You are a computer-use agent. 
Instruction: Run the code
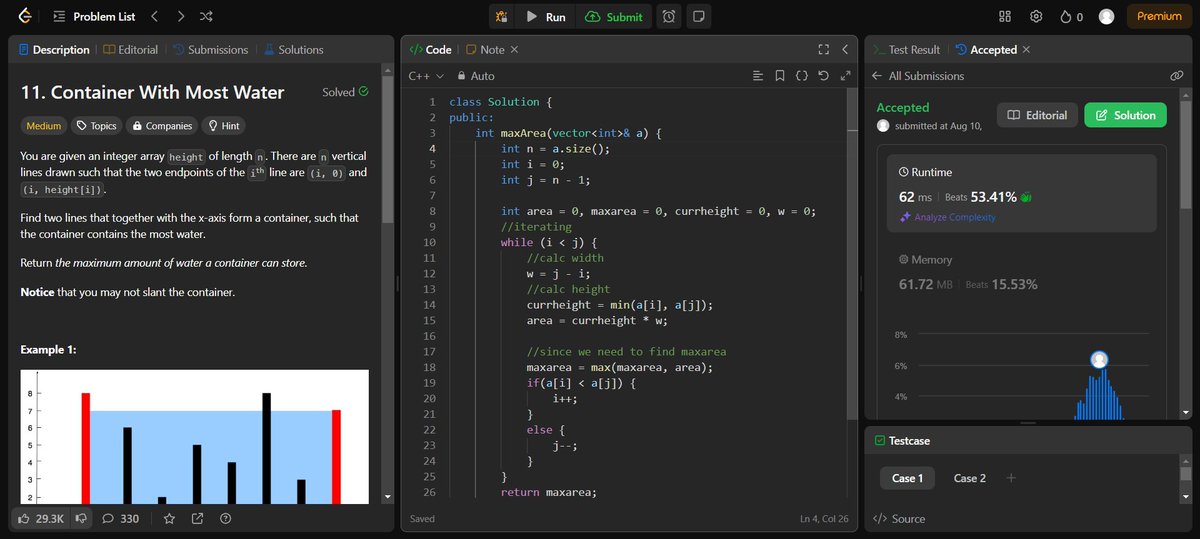[x=546, y=16]
